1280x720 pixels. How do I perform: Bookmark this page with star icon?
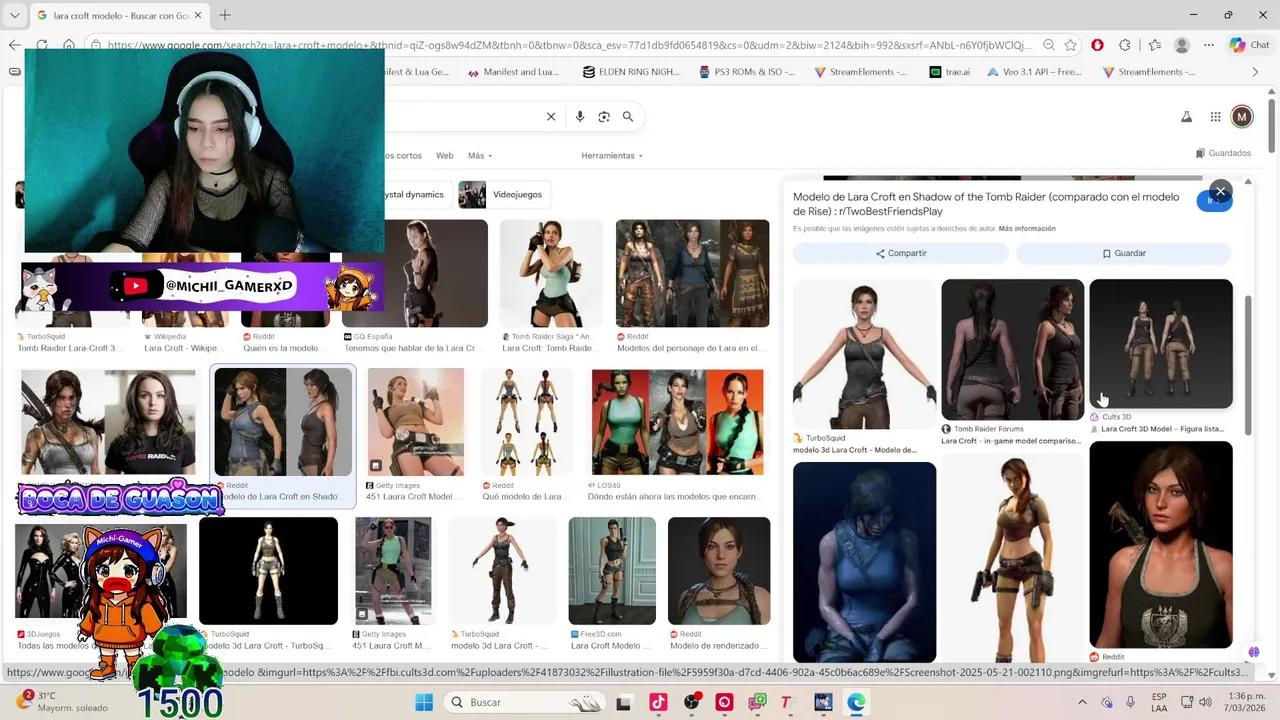(1071, 45)
